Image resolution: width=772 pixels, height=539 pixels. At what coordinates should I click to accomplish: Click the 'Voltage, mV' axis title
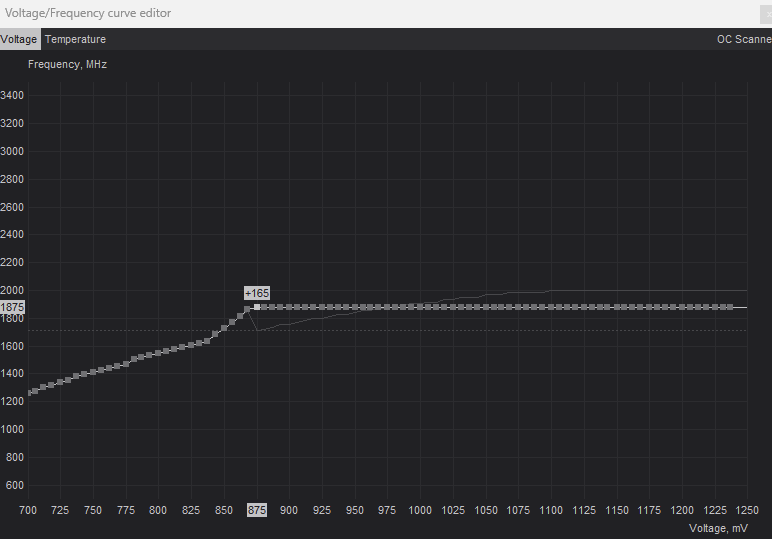718,528
